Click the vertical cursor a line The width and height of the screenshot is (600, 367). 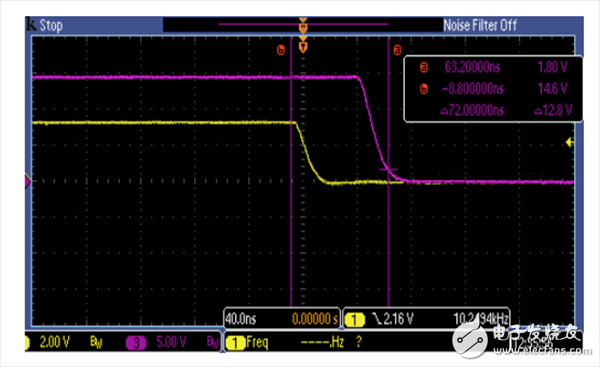coord(388,172)
